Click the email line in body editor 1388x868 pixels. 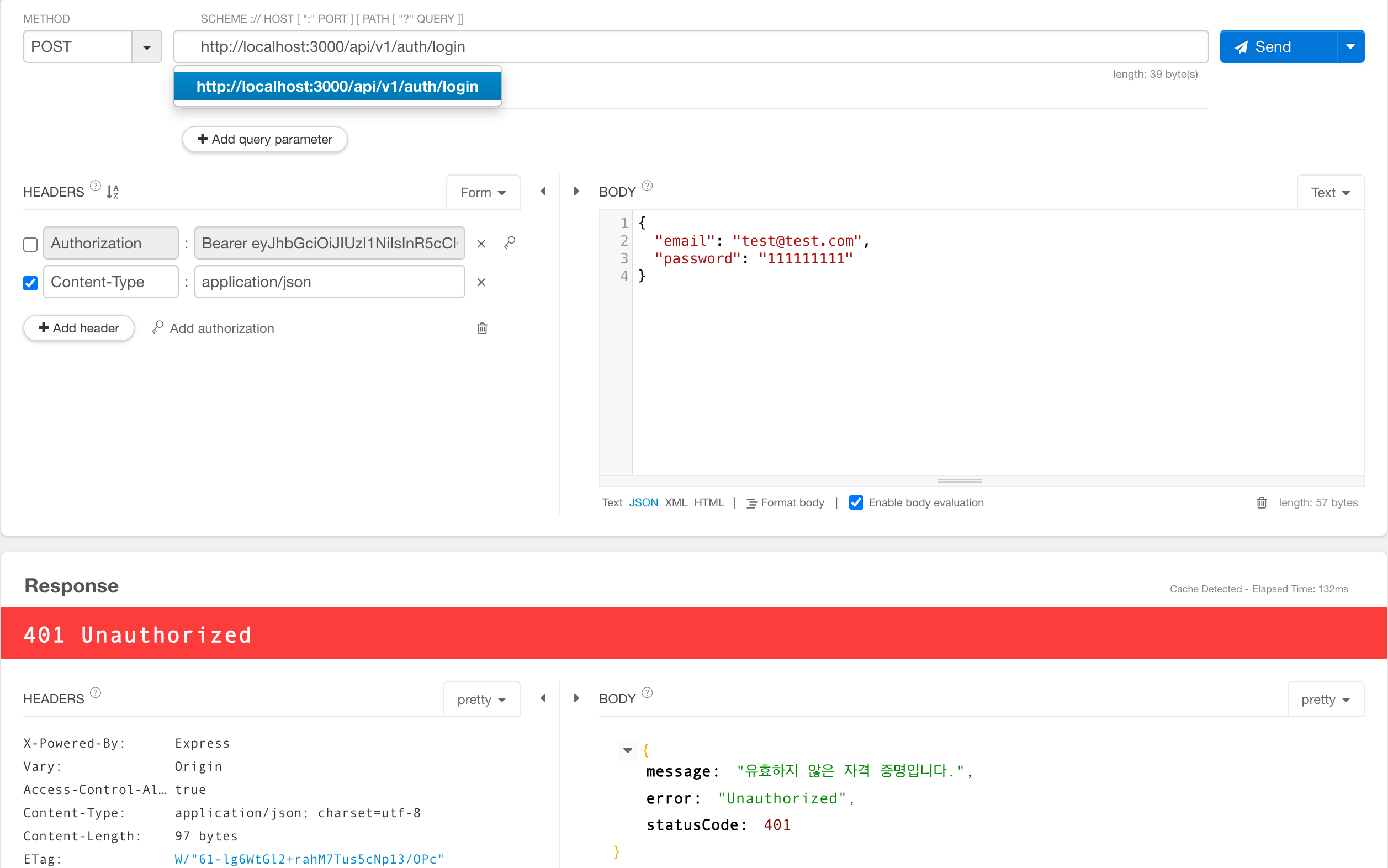(762, 241)
